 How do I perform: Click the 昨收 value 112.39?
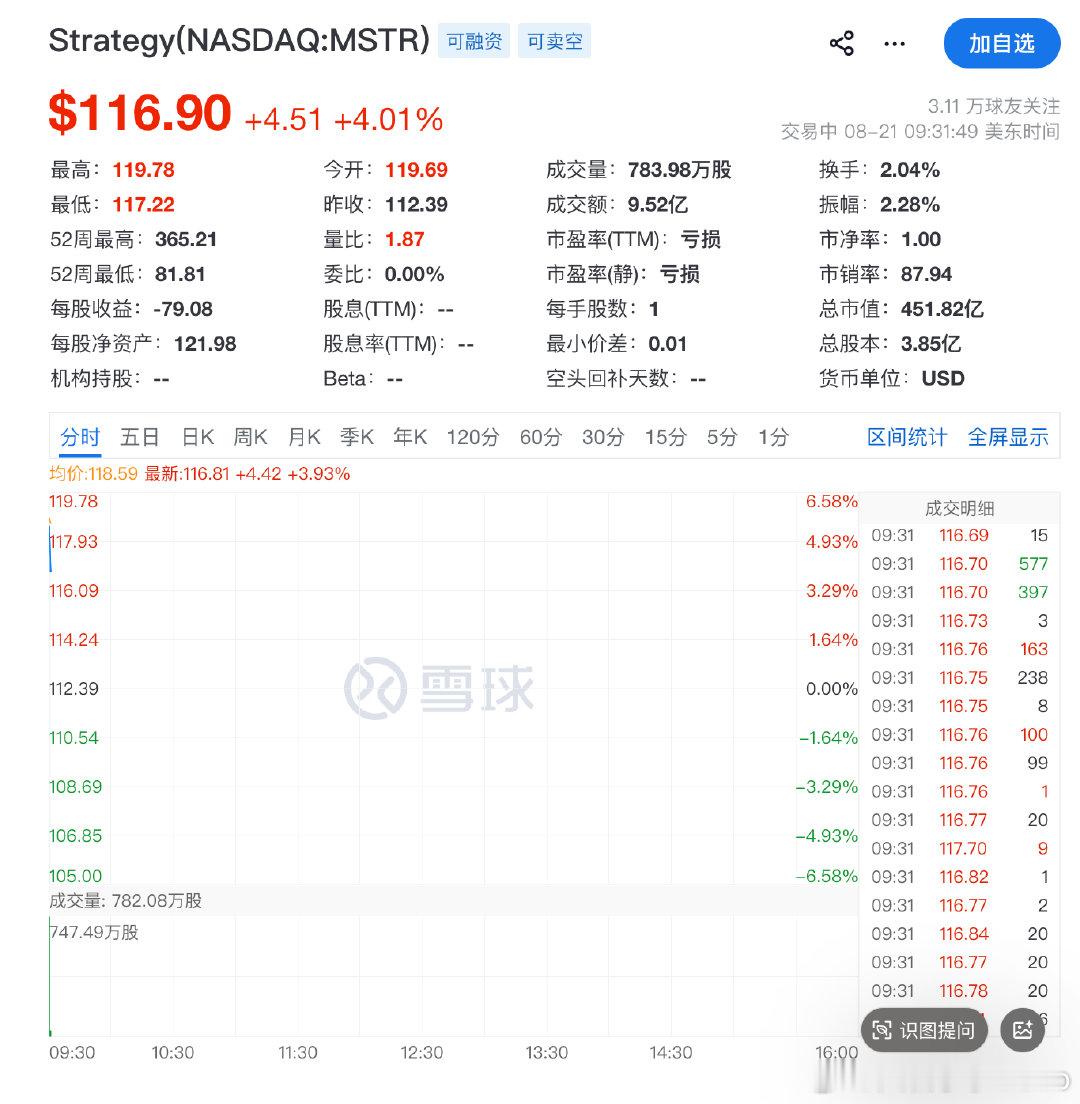coord(416,205)
